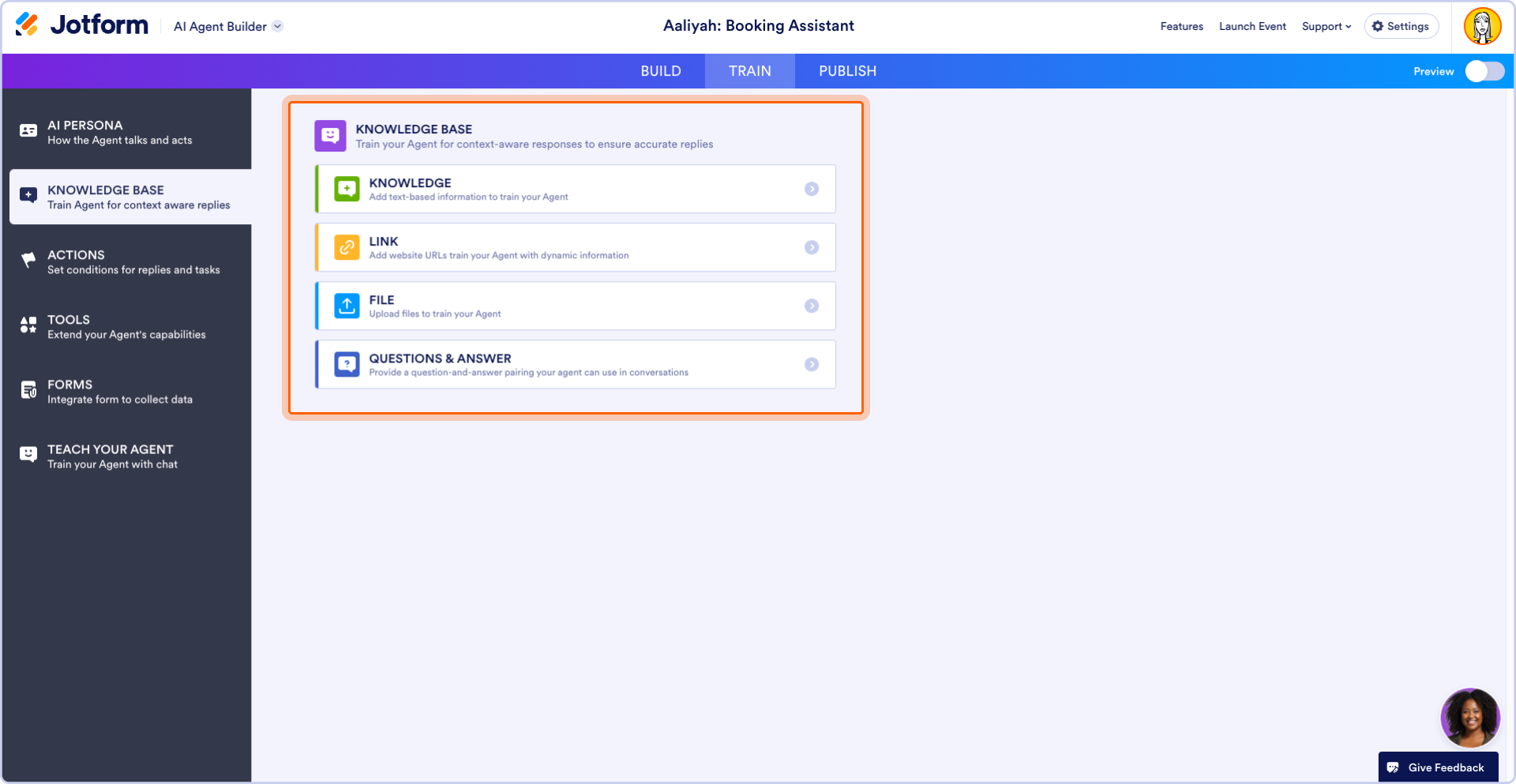Click the QUESTIONS & ANSWER card title
The height and width of the screenshot is (784, 1516).
pyautogui.click(x=440, y=358)
